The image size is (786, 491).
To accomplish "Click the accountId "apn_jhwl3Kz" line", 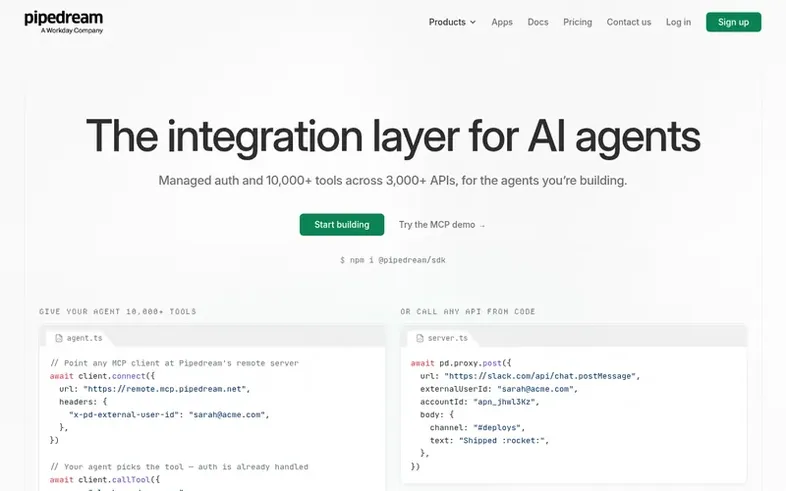I will click(480, 402).
